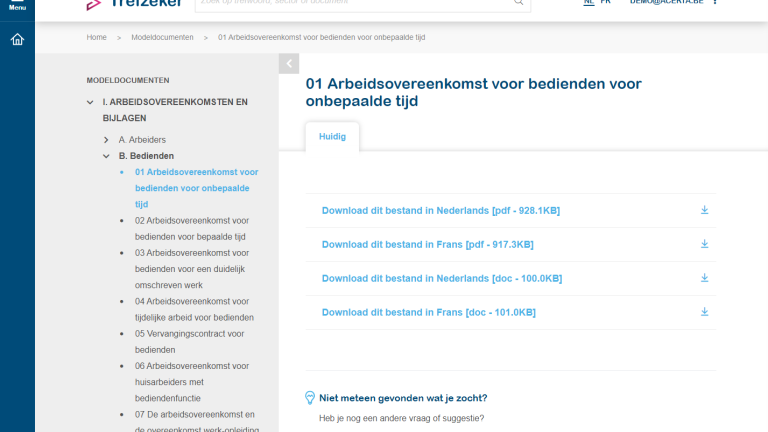The height and width of the screenshot is (432, 768).
Task: Click the current page title in the breadcrumb
Action: (x=321, y=37)
